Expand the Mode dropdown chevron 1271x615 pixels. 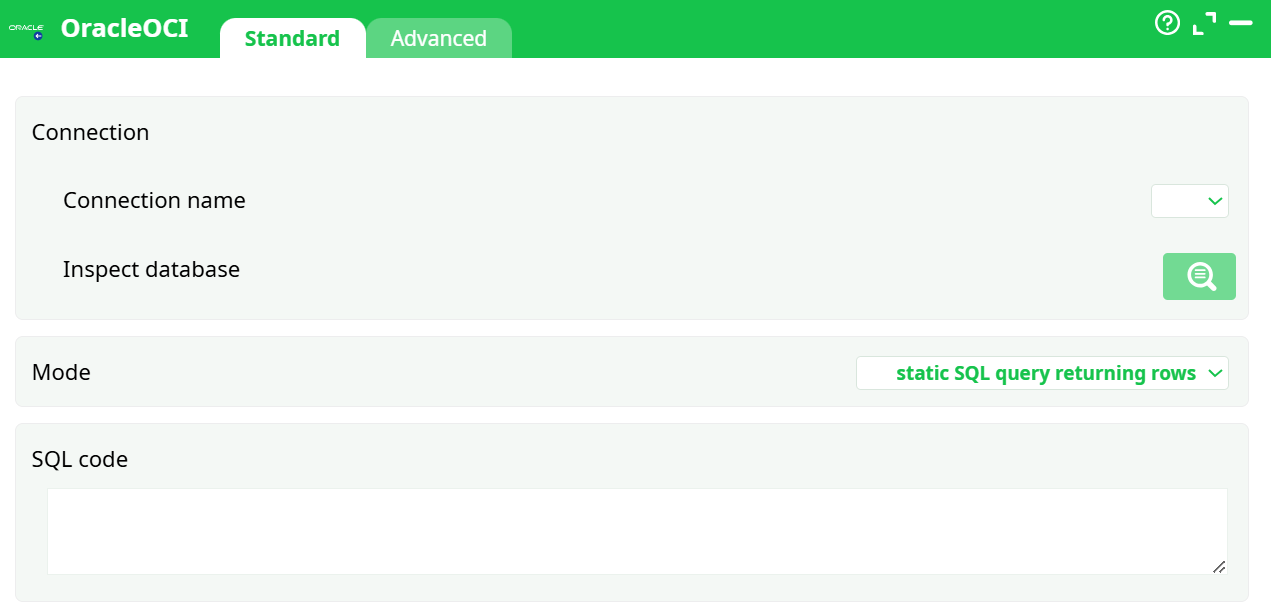(x=1216, y=372)
